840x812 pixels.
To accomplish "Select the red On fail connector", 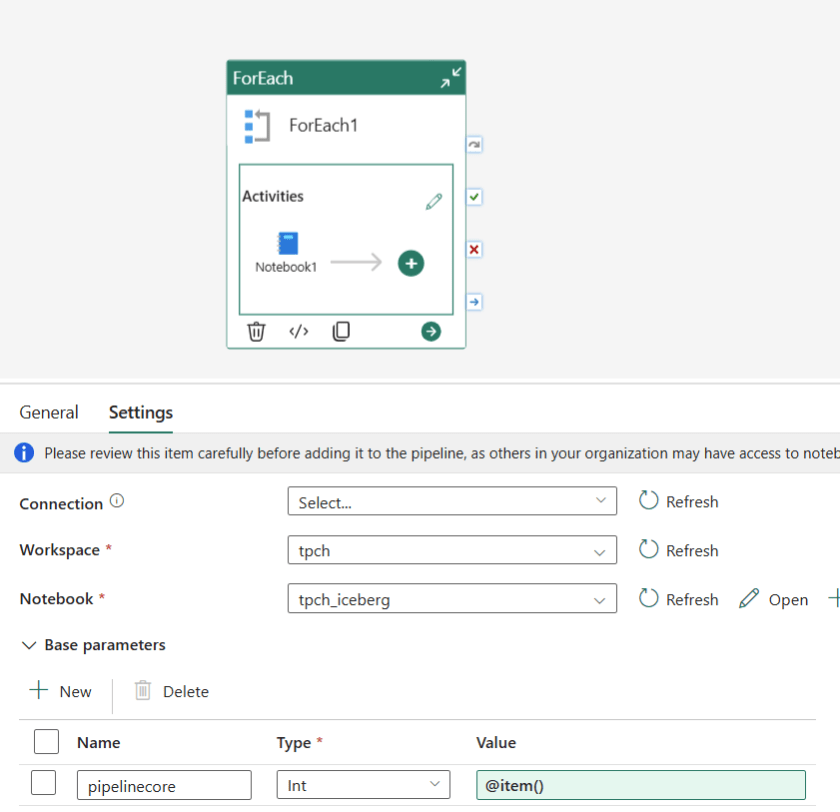I will click(473, 249).
